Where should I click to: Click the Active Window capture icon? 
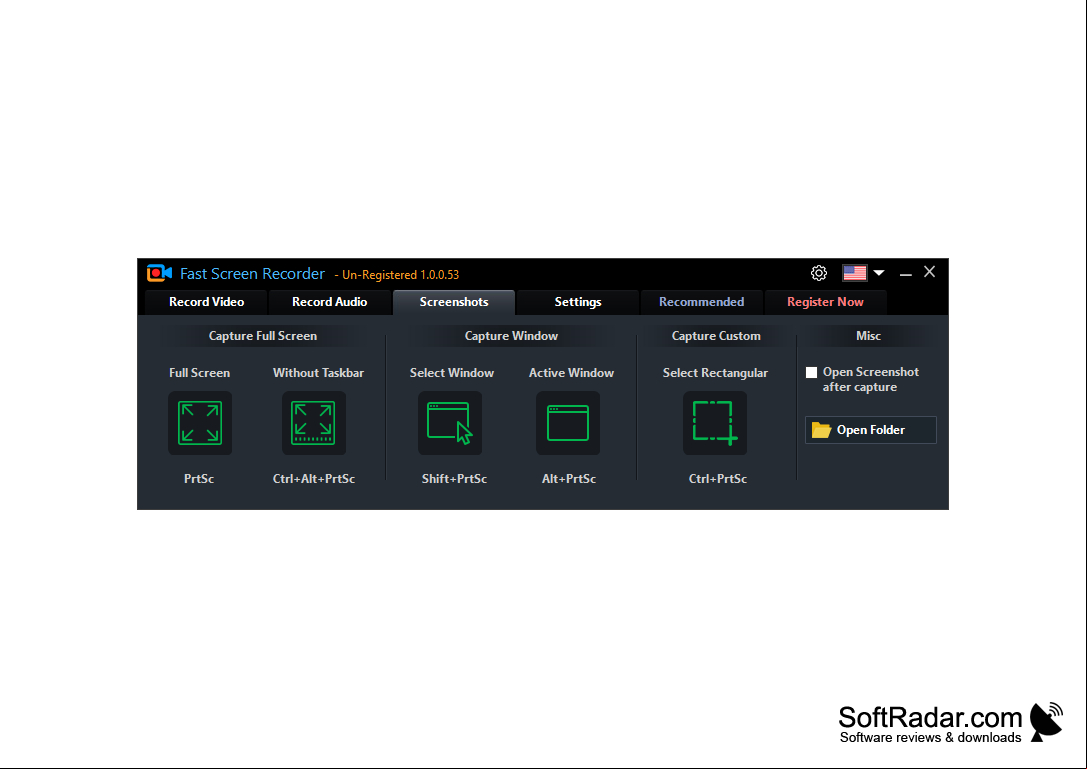568,423
